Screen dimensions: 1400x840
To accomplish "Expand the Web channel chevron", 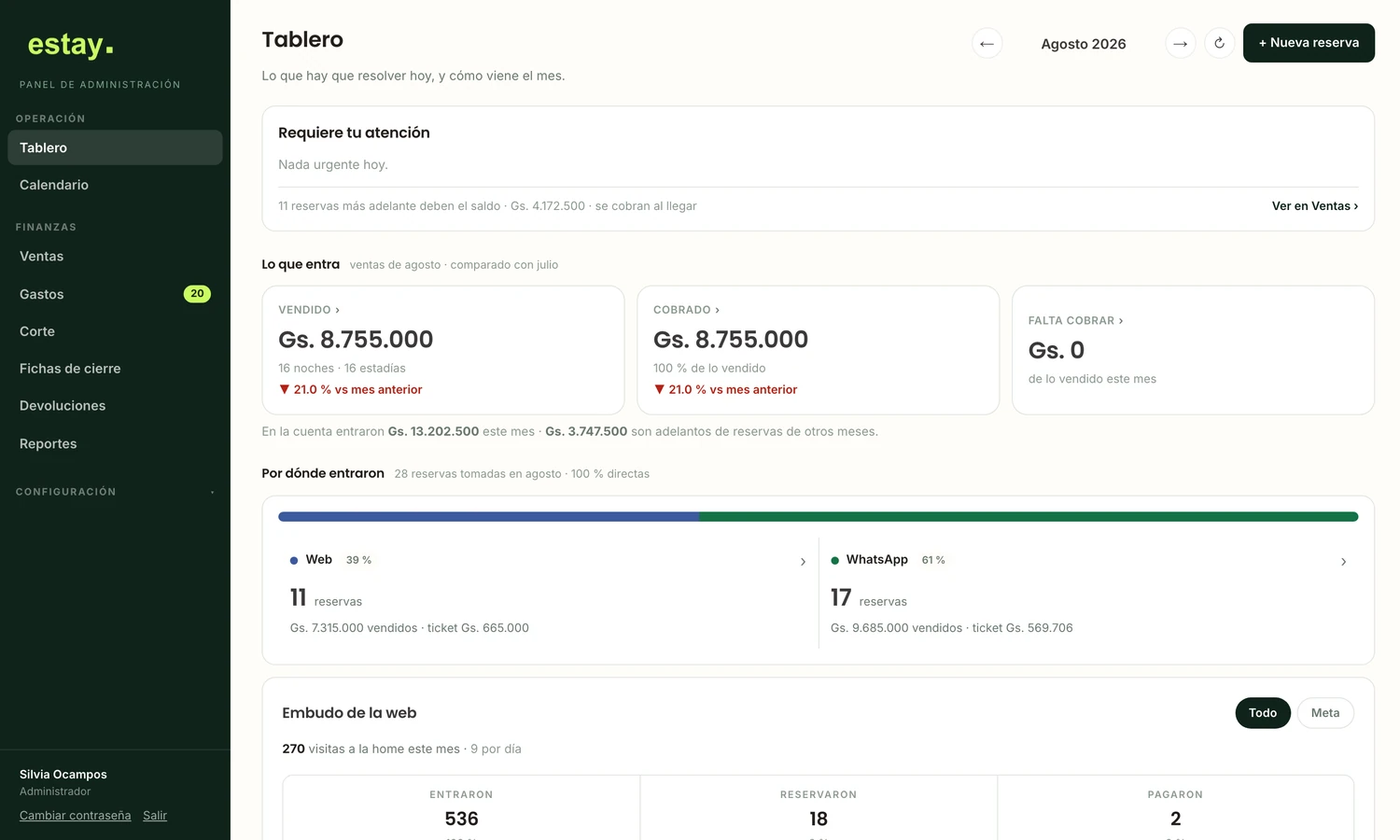I will (x=803, y=562).
